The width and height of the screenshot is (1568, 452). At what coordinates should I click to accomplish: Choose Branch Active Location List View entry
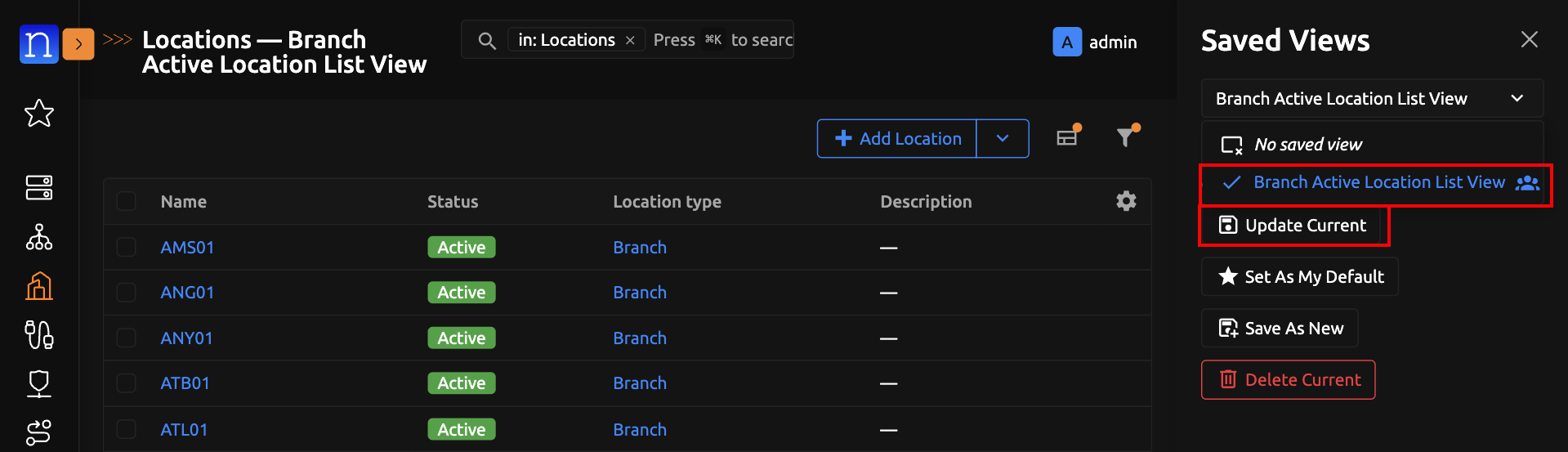coord(1378,182)
